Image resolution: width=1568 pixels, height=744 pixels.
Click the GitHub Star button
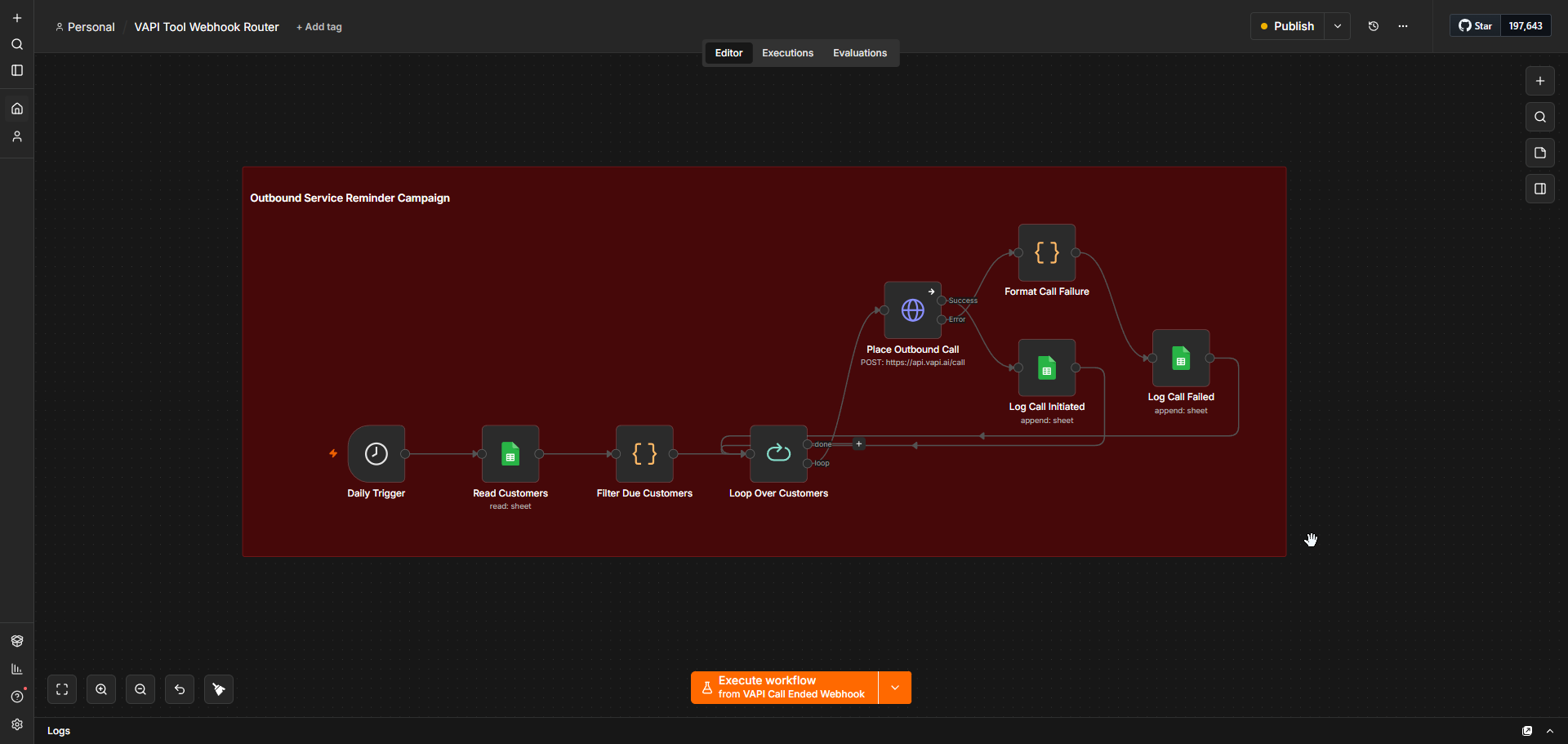point(1476,26)
